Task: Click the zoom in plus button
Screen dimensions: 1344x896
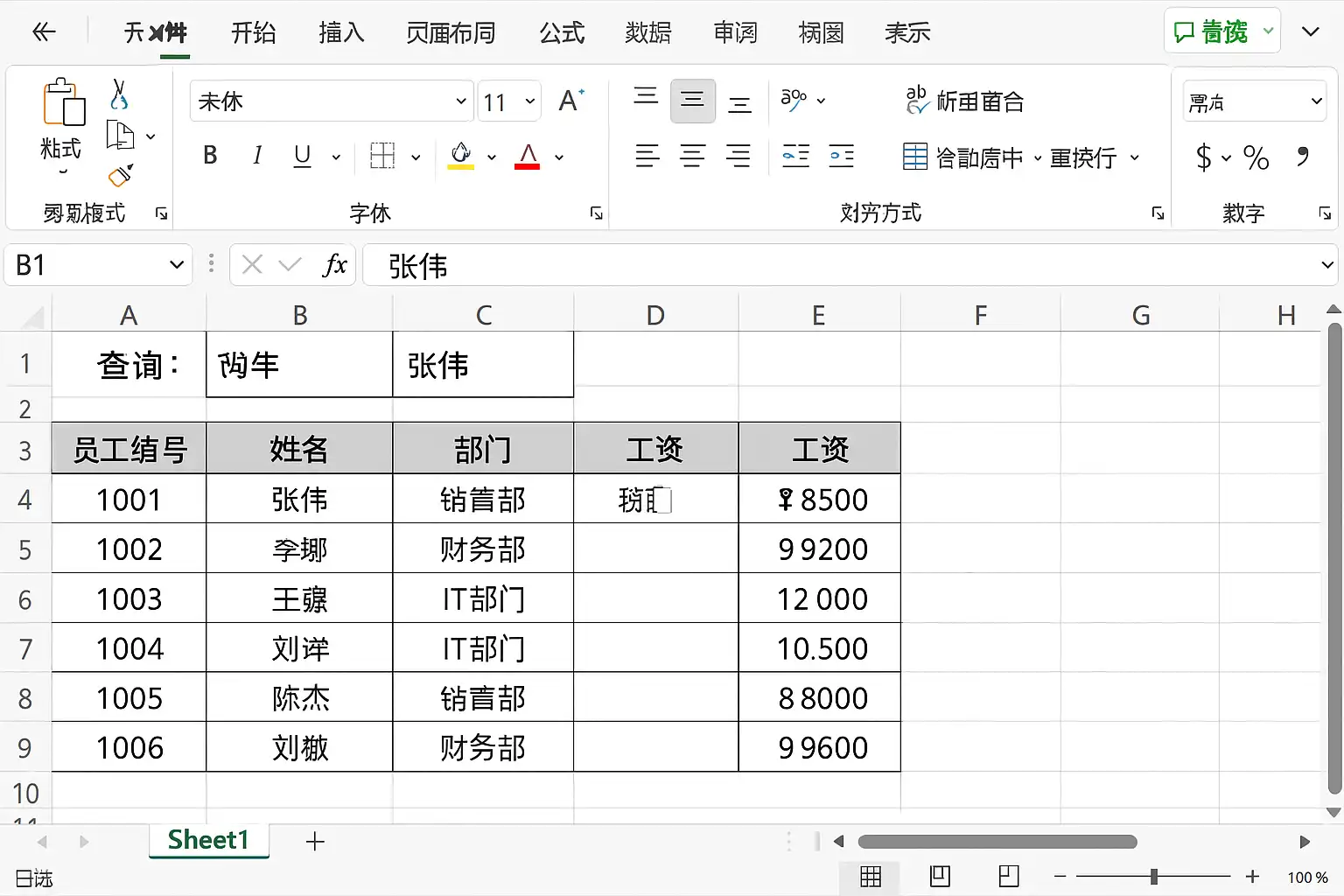Action: (1252, 877)
